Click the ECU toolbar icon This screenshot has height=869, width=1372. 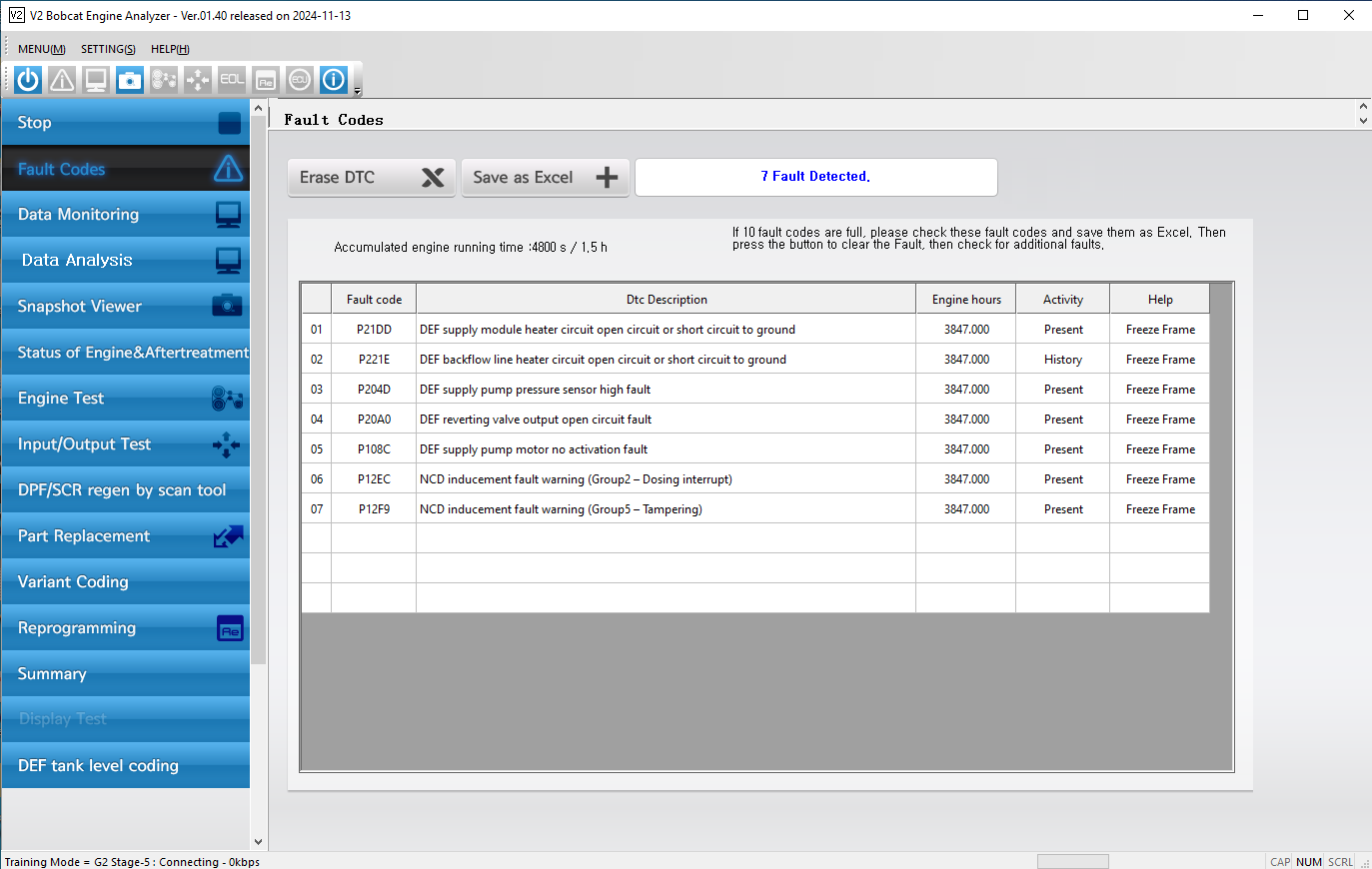tap(300, 80)
